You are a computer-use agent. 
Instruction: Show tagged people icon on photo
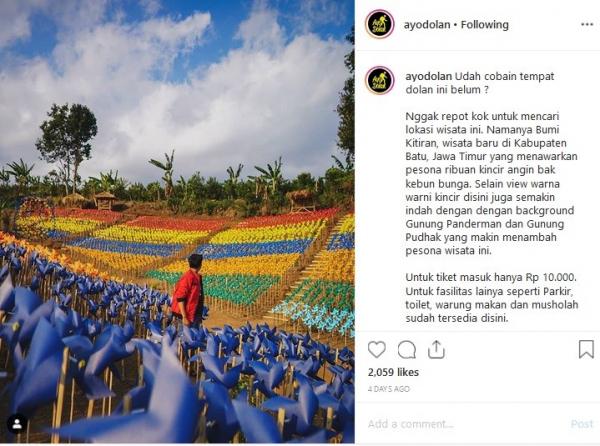point(17,423)
